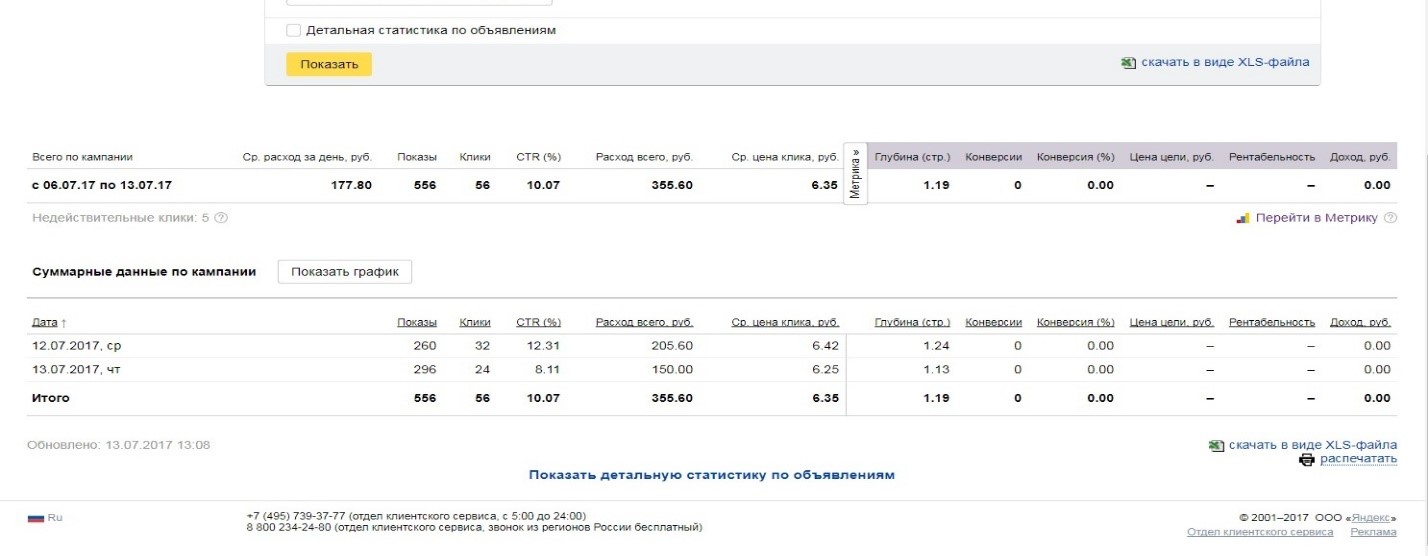The height and width of the screenshot is (556, 1428).
Task: Sort by Расход всего column in lower table
Action: 644,322
